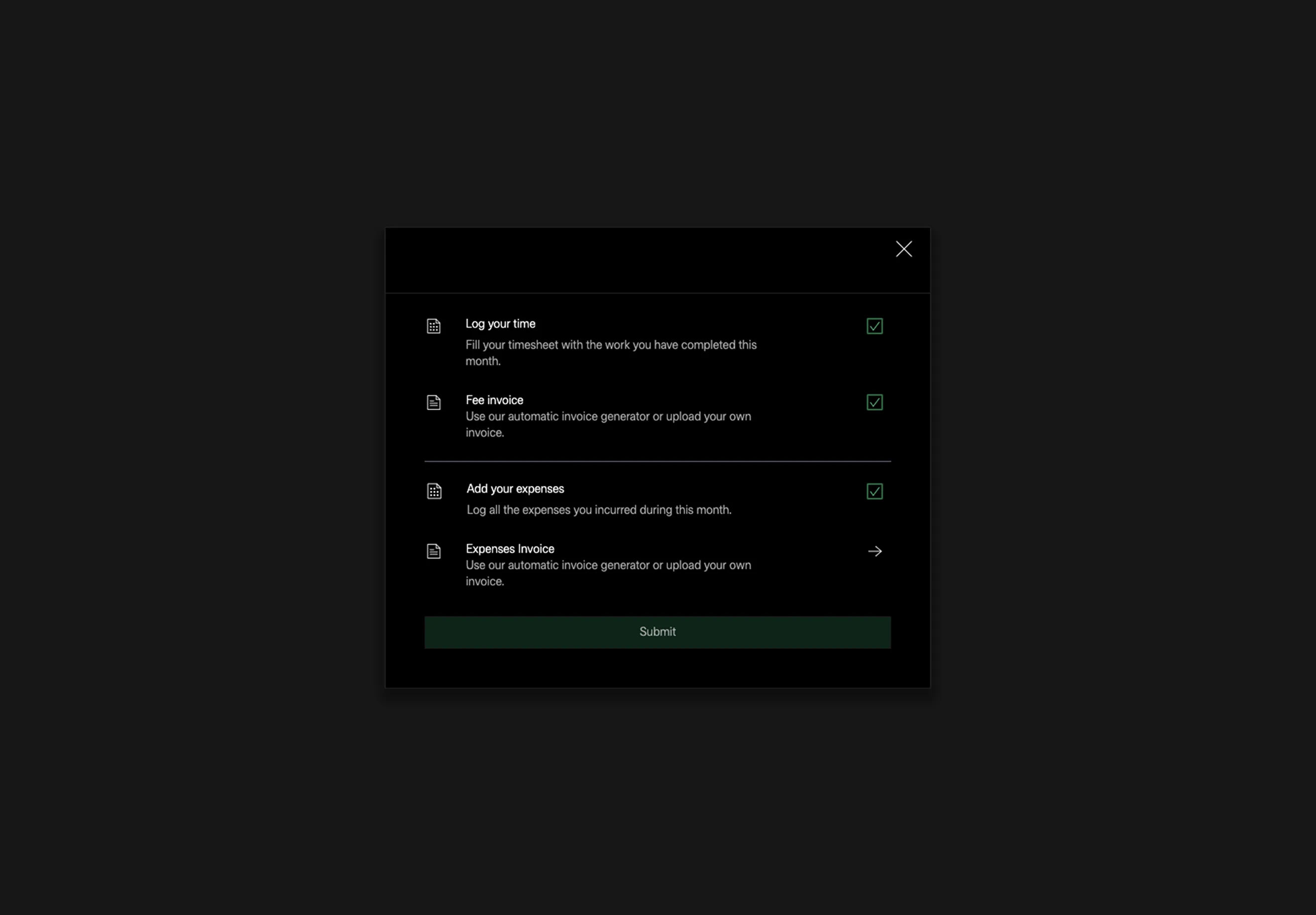Click the timesheet icon beside Log your time
The width and height of the screenshot is (1316, 915).
coord(434,326)
